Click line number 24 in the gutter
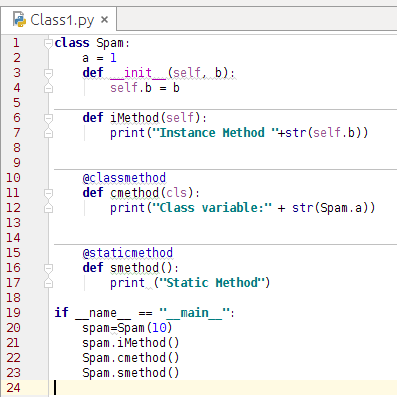The image size is (397, 397). point(13,388)
